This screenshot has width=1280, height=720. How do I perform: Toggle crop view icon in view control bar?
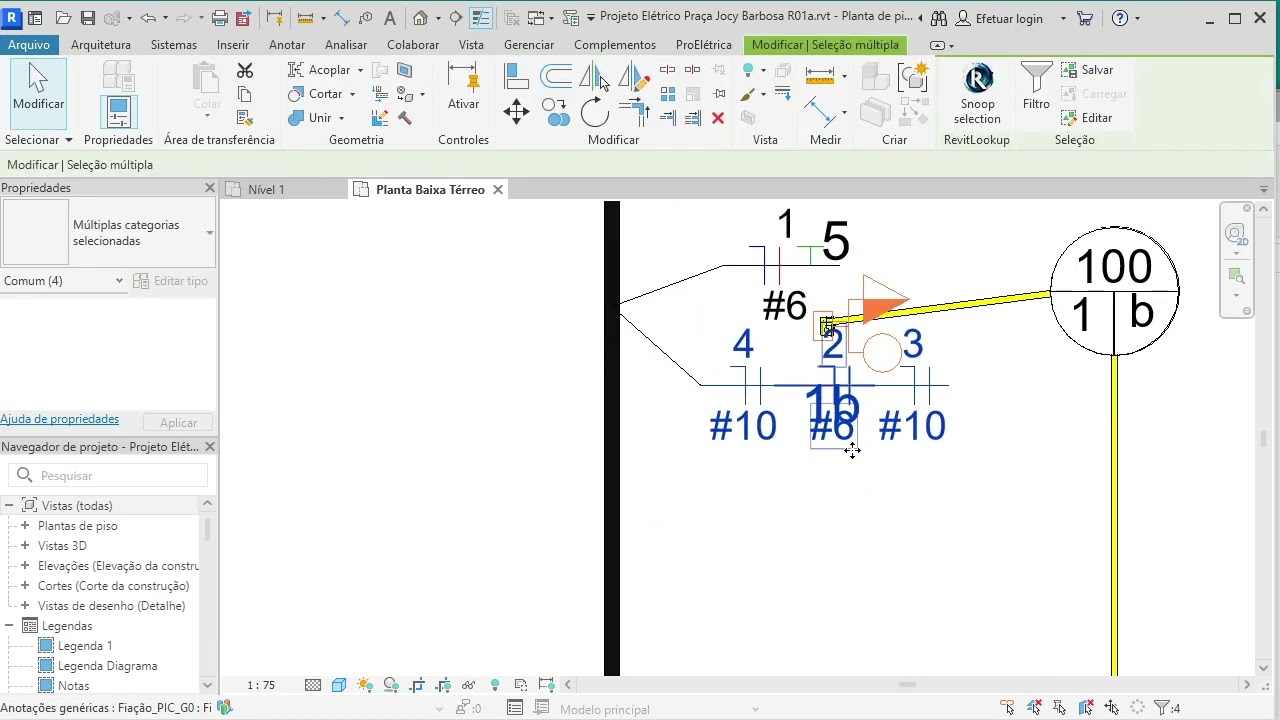click(x=417, y=685)
